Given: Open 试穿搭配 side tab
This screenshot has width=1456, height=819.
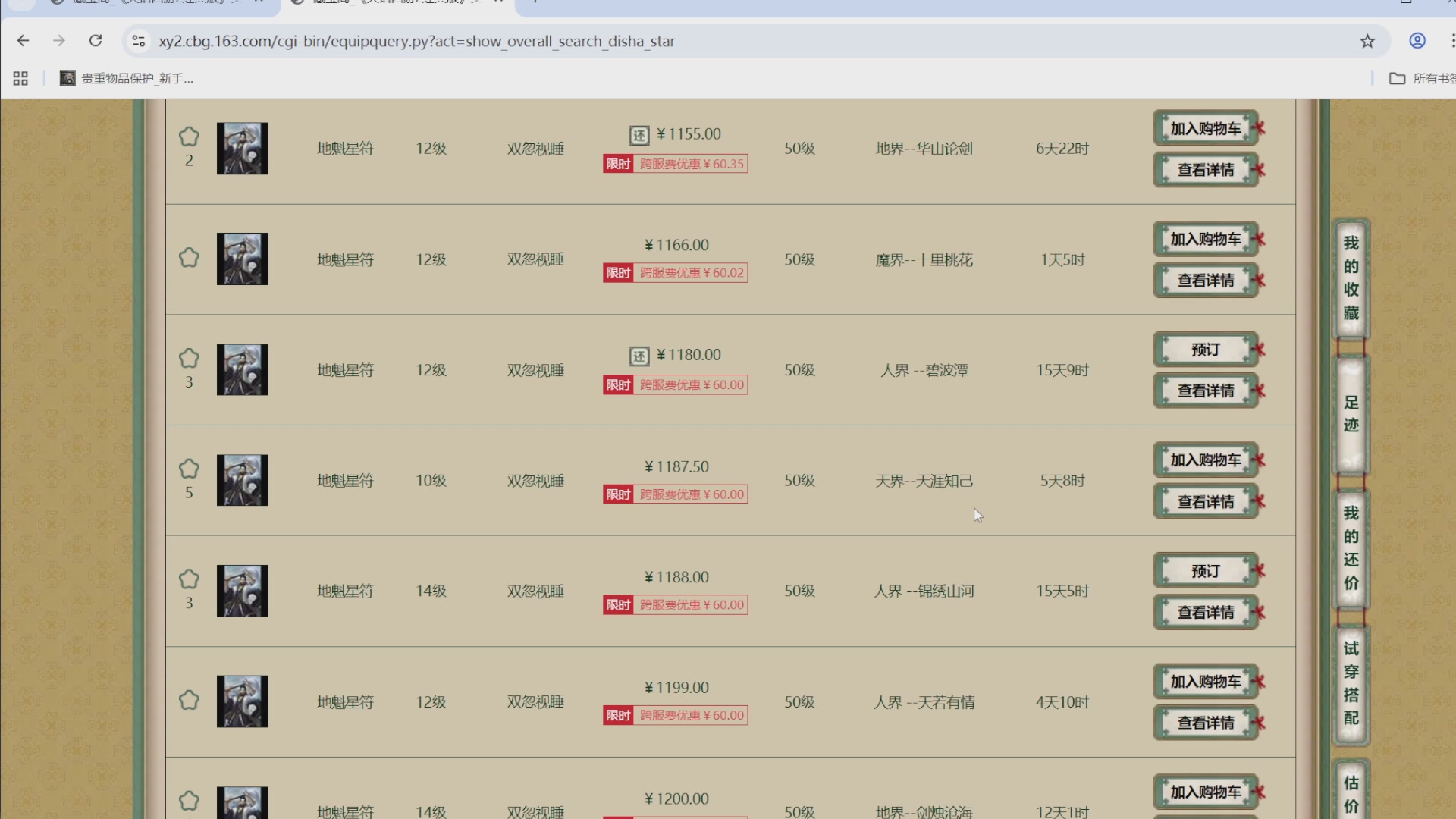Looking at the screenshot, I should pyautogui.click(x=1351, y=683).
